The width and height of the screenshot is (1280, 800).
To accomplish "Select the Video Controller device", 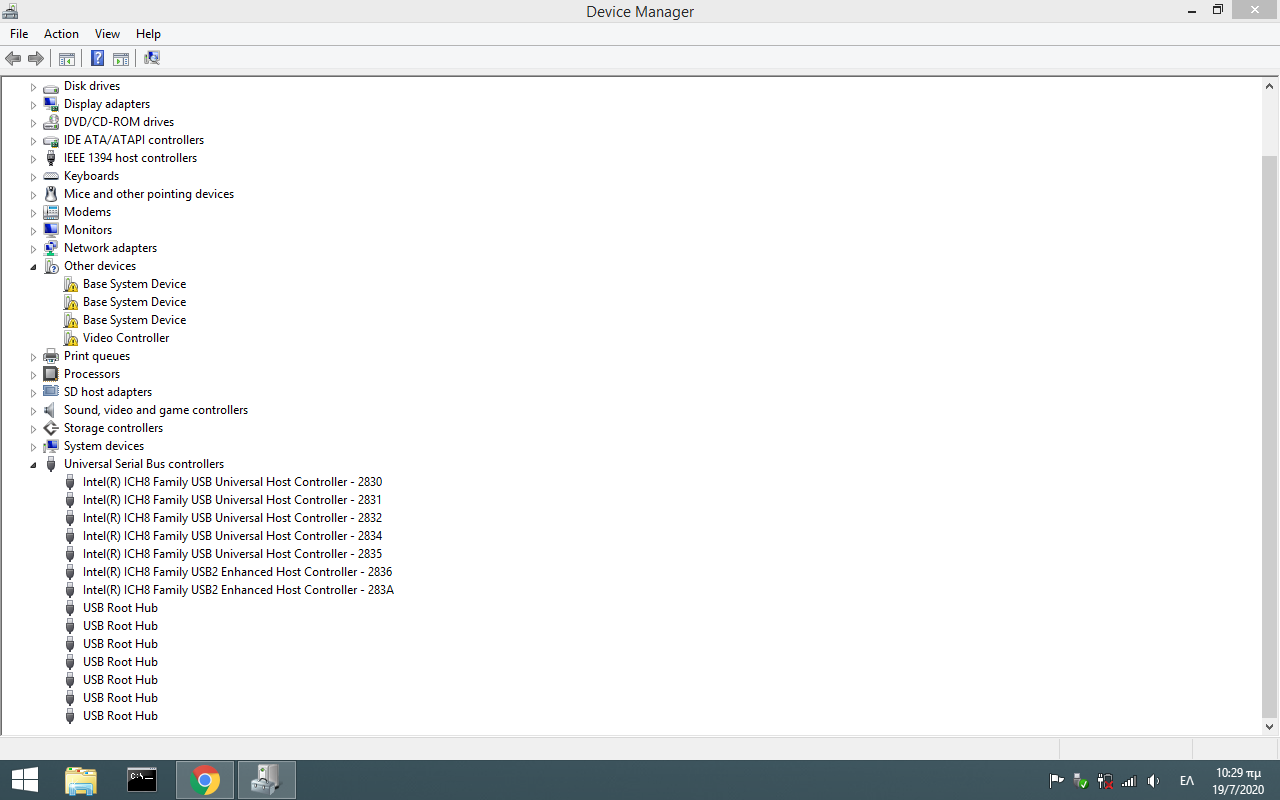I will pos(126,338).
